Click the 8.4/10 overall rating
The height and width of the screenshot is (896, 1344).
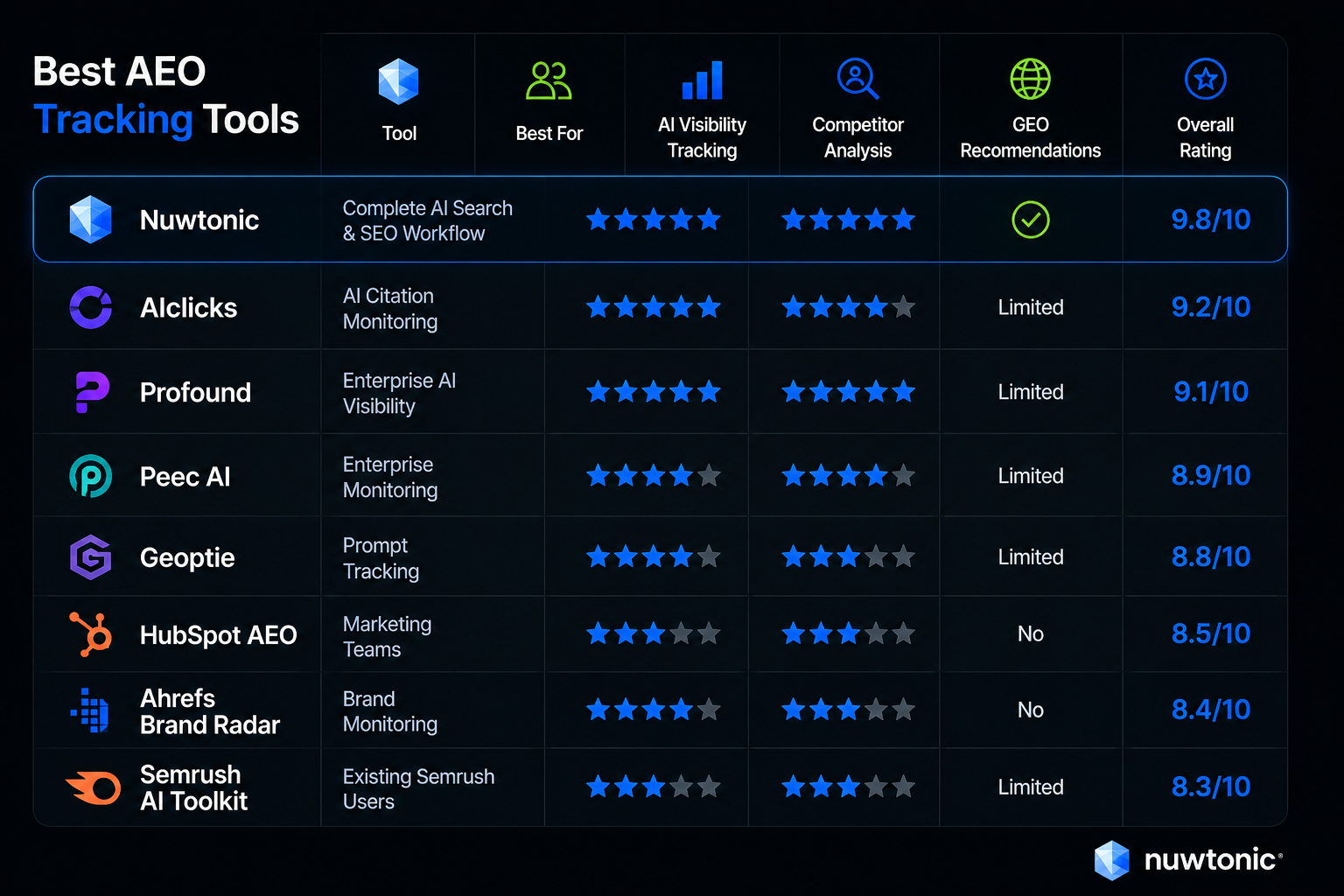click(x=1211, y=710)
